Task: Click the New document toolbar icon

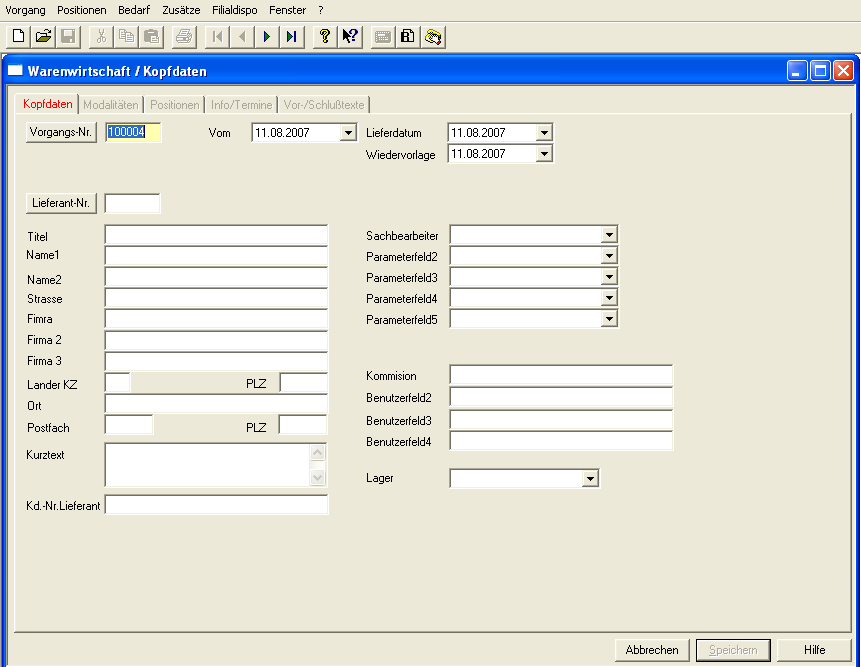Action: (18, 37)
